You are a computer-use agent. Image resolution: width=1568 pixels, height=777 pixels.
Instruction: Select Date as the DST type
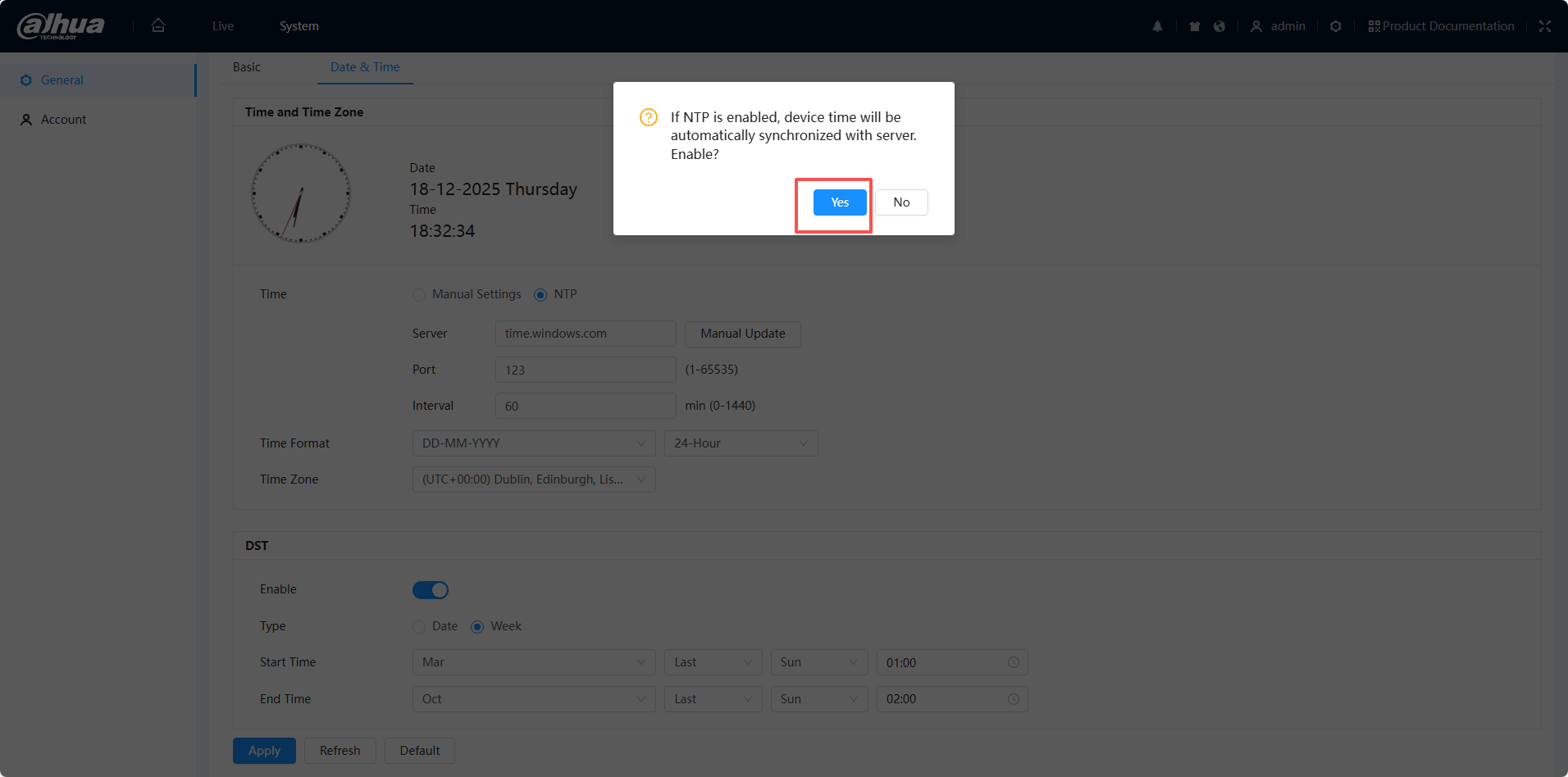click(x=419, y=627)
